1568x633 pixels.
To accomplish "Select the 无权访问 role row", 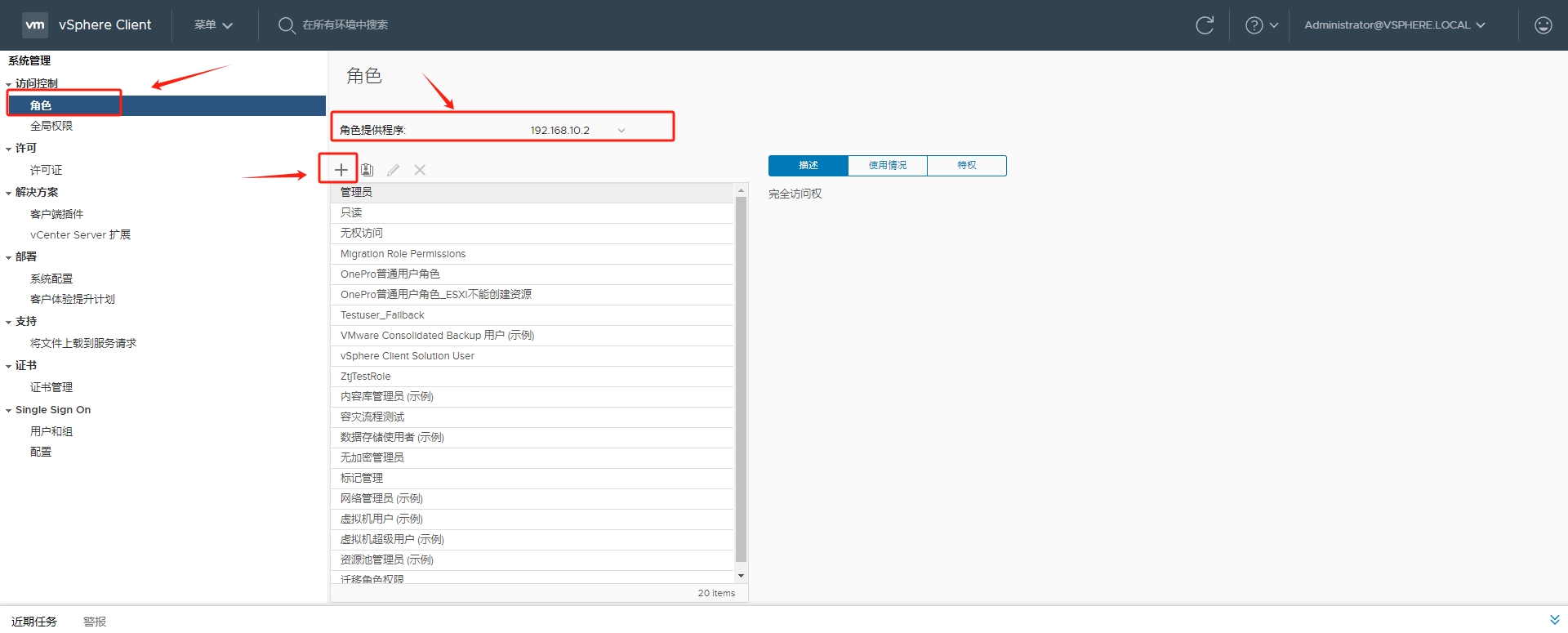I will [x=532, y=233].
